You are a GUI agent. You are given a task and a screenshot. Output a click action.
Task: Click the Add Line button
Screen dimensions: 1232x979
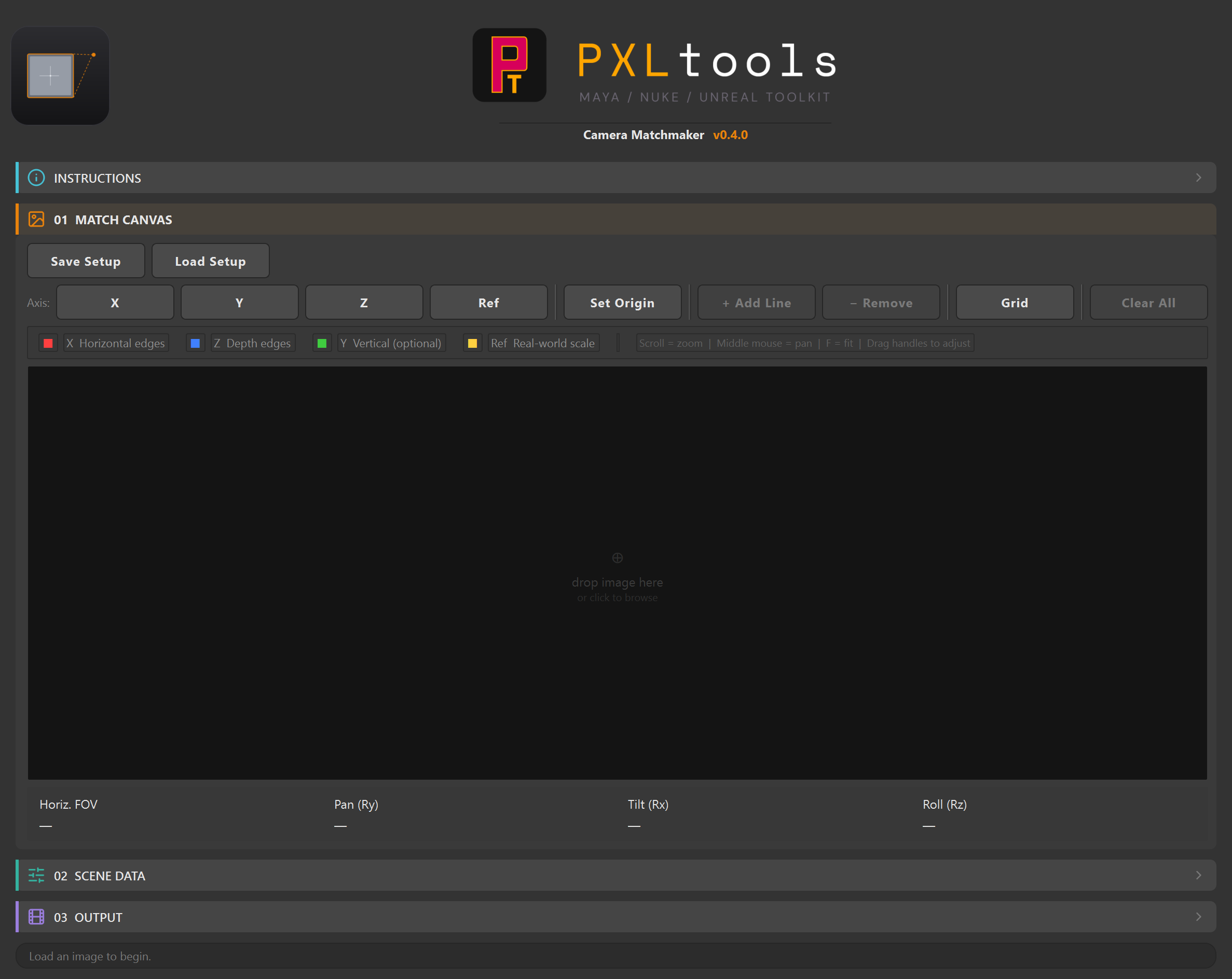(756, 302)
